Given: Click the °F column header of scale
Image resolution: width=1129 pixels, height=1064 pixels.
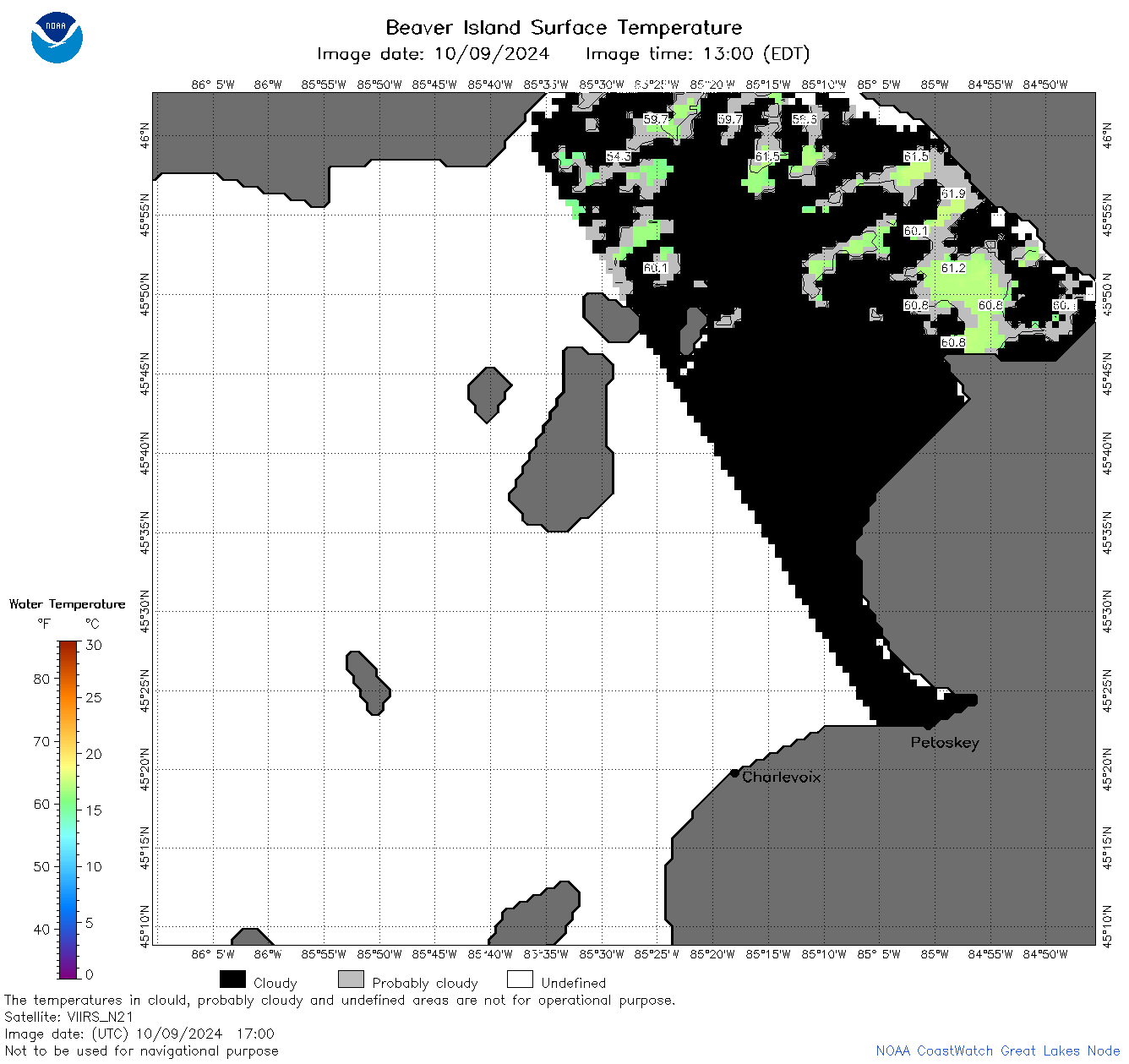Looking at the screenshot, I should tap(44, 624).
